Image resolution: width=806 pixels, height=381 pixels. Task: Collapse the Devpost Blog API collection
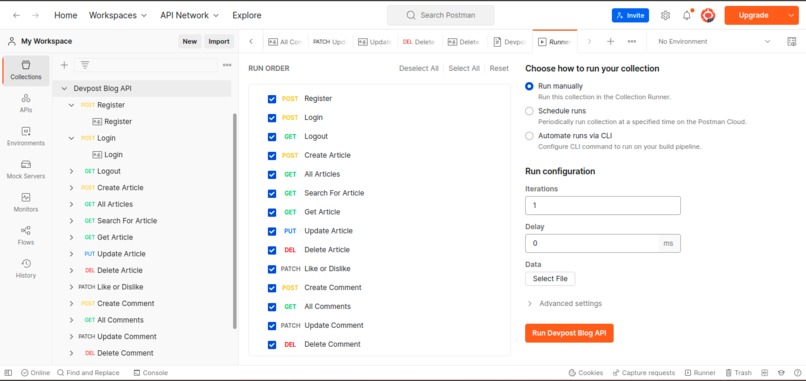point(64,88)
